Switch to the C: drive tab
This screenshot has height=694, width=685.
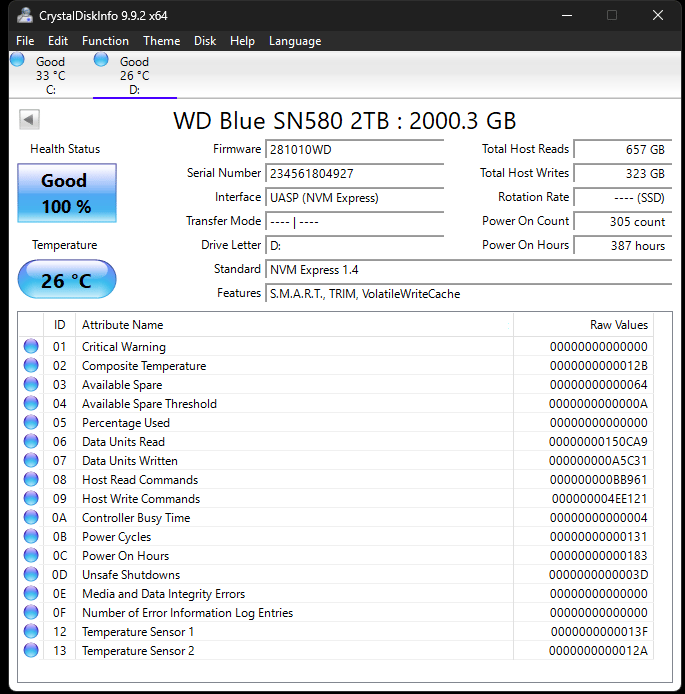point(50,75)
